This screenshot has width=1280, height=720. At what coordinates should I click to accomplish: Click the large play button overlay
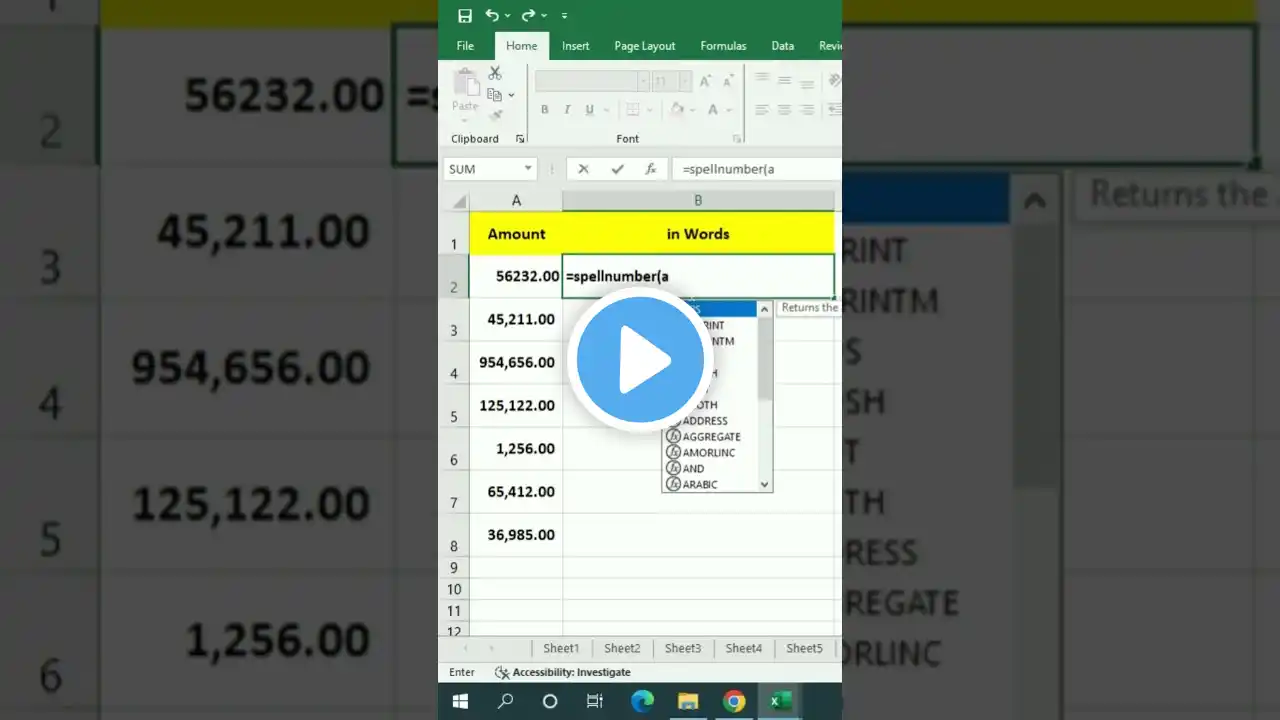pos(640,360)
